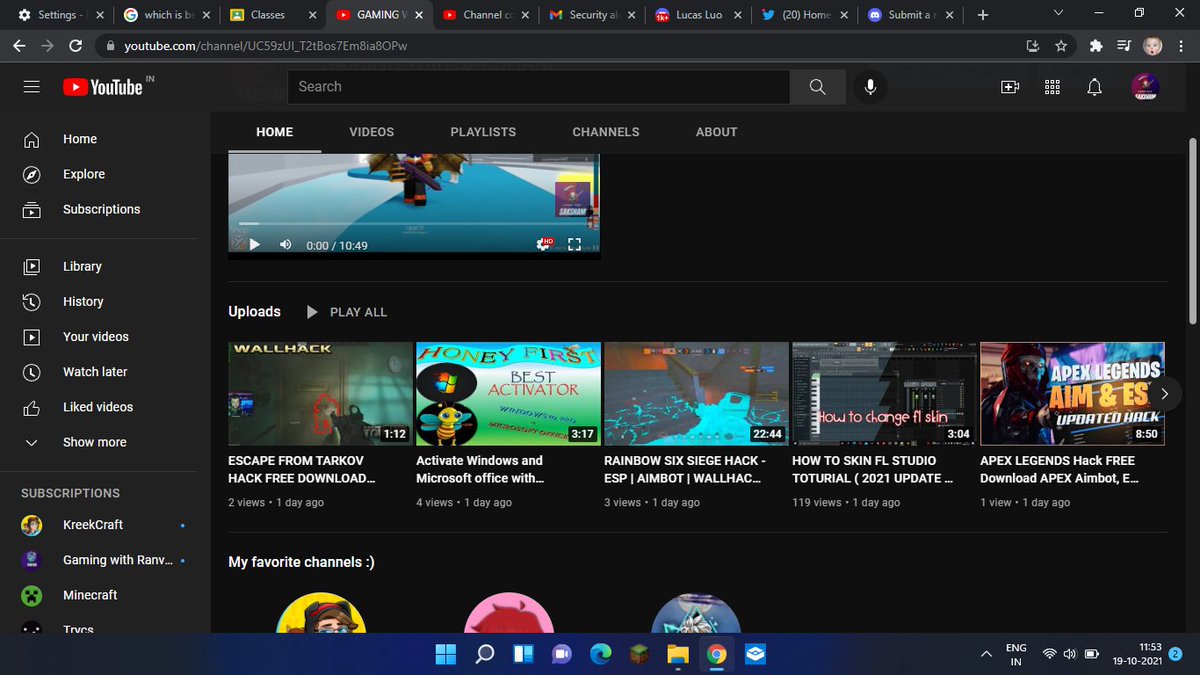1200x675 pixels.
Task: Enter fullscreen on the featured video
Action: coord(574,244)
